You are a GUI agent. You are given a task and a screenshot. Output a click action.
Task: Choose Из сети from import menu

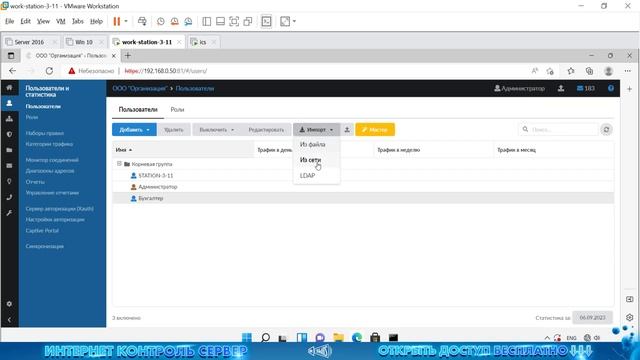(311, 160)
